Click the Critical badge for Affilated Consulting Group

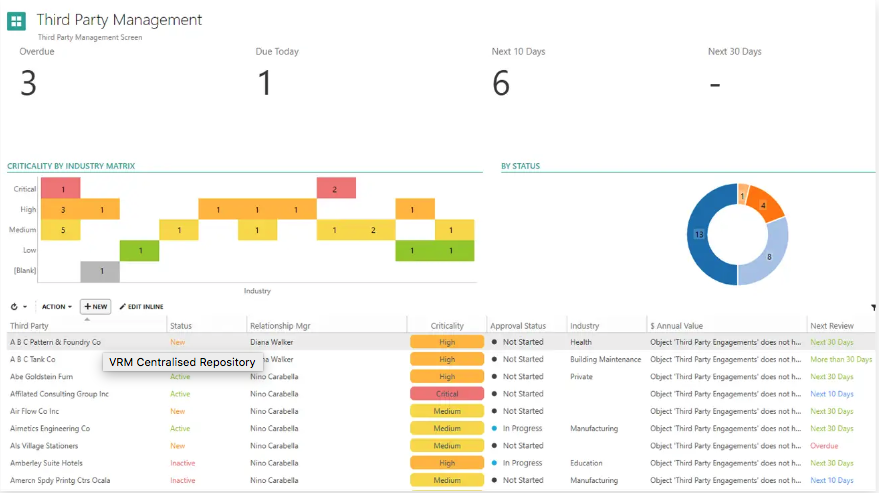point(447,394)
